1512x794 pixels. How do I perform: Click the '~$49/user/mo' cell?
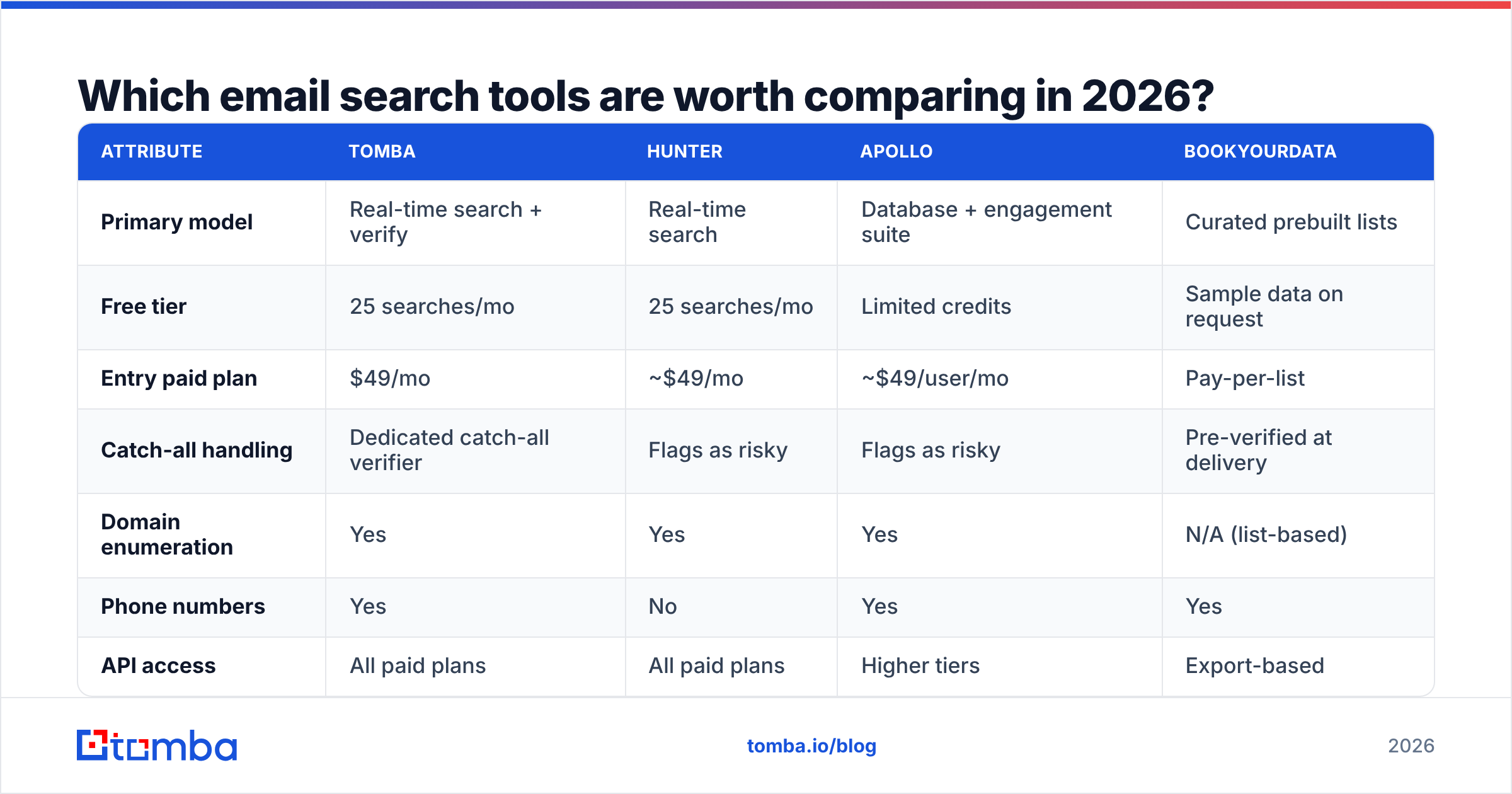point(1000,379)
